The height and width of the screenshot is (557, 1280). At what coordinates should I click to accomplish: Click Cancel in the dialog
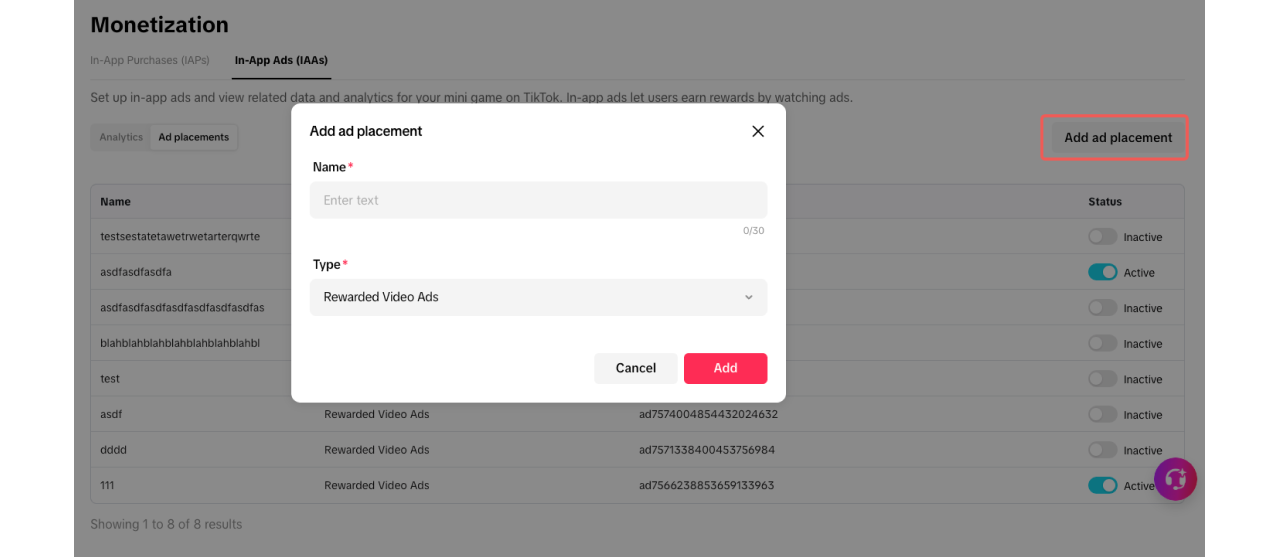coord(635,368)
